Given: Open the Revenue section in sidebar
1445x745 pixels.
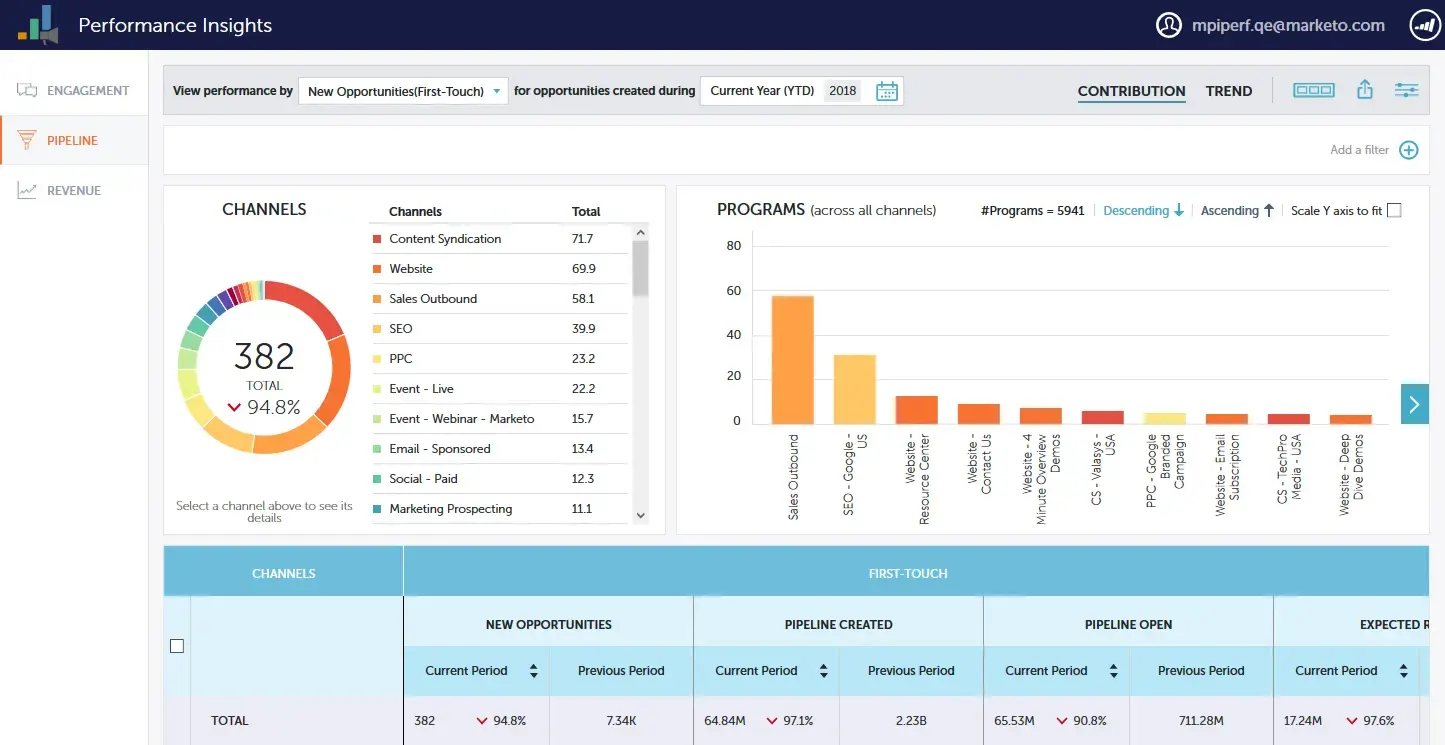Looking at the screenshot, I should pyautogui.click(x=75, y=190).
